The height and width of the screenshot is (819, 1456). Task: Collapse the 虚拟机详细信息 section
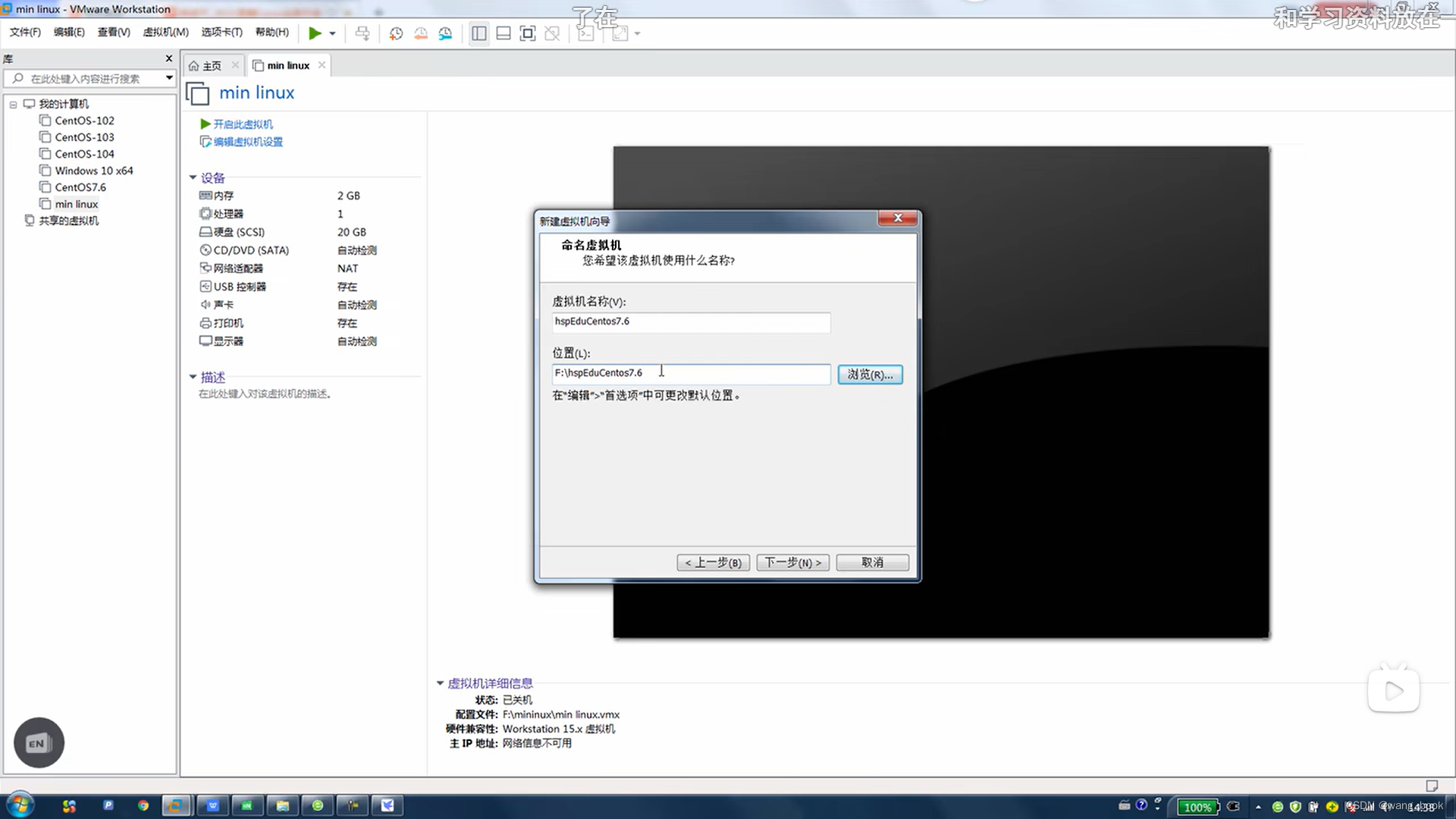click(440, 683)
